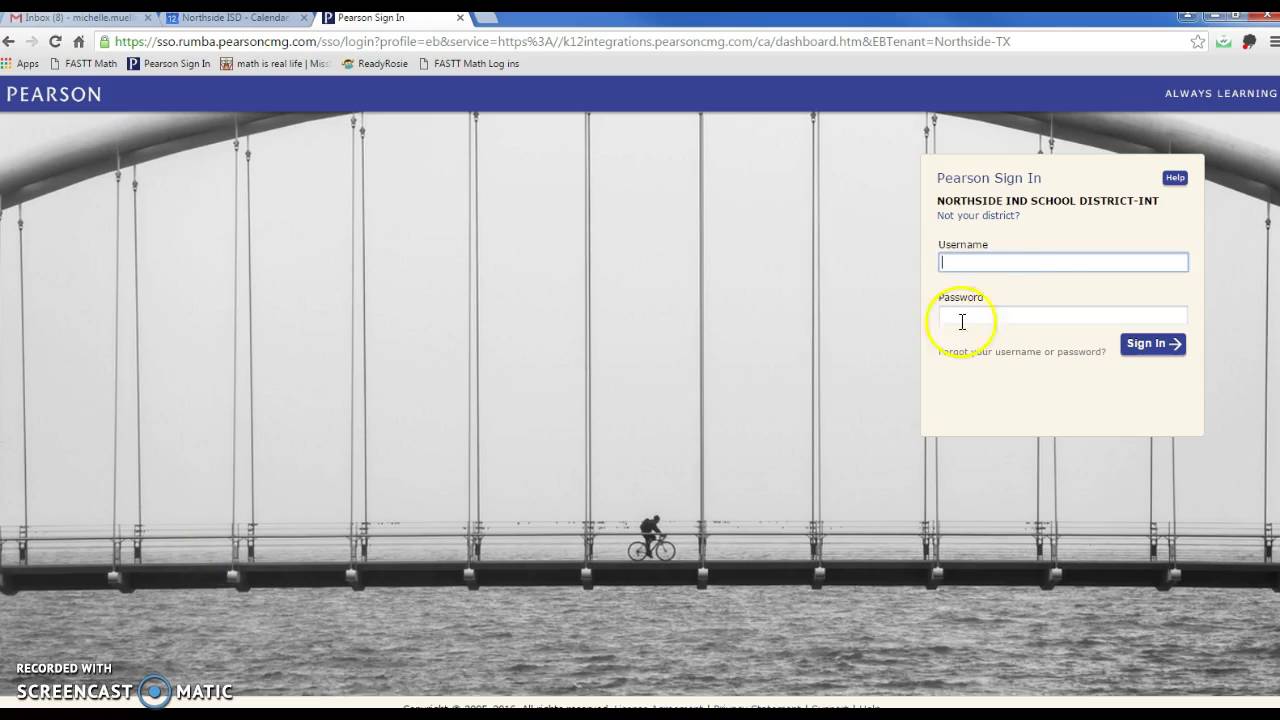Close the Pearson Sign In tab
This screenshot has width=1280, height=720.
[x=460, y=18]
